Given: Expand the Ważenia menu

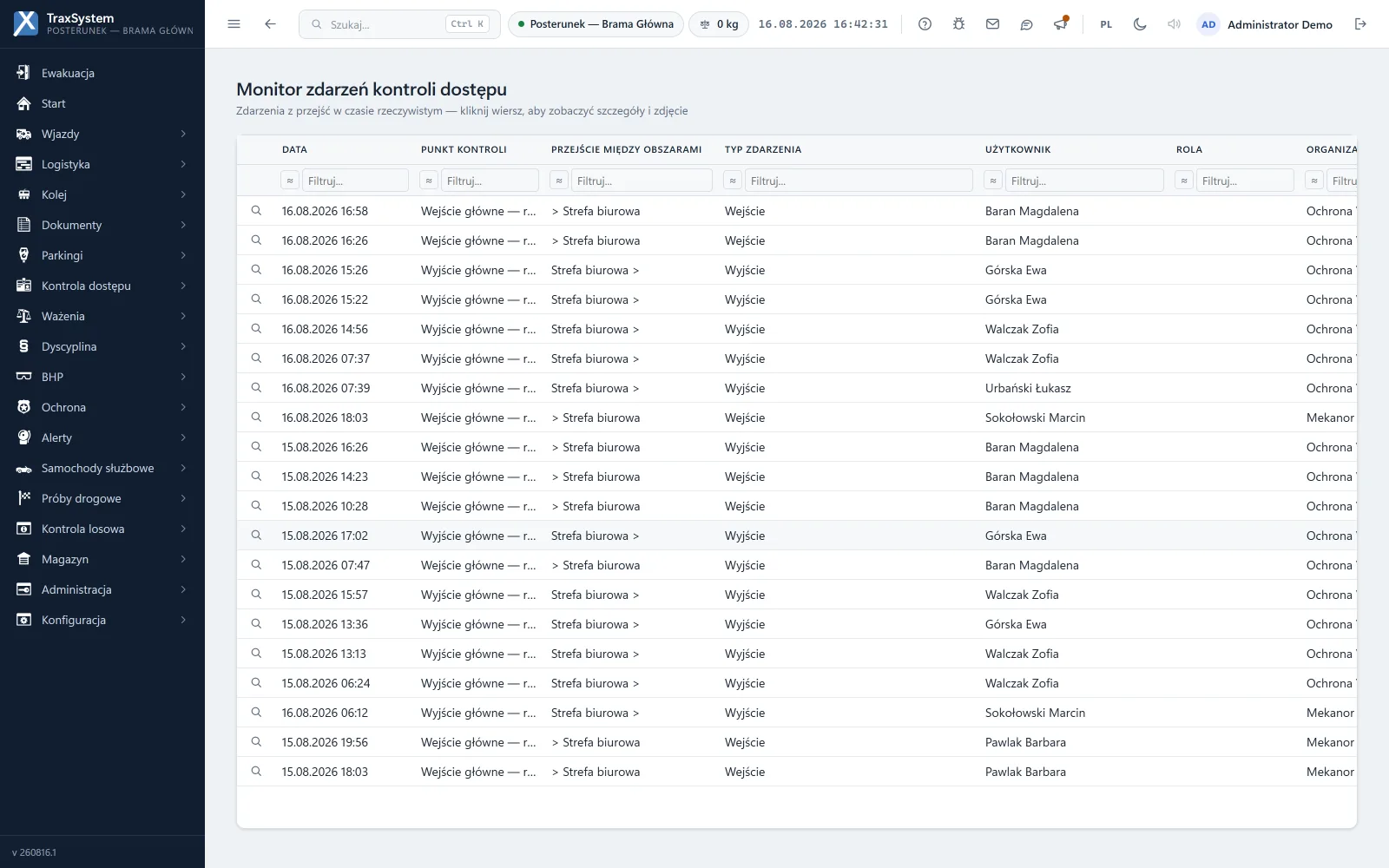Looking at the screenshot, I should (x=102, y=316).
